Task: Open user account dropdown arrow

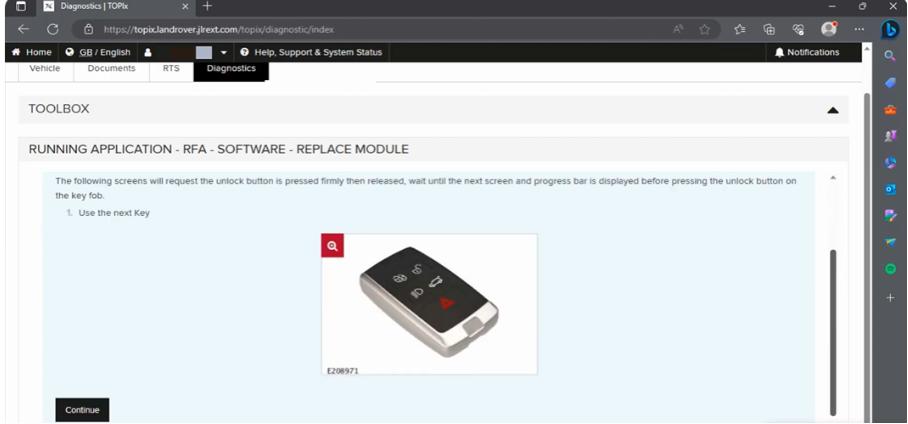Action: pyautogui.click(x=224, y=53)
